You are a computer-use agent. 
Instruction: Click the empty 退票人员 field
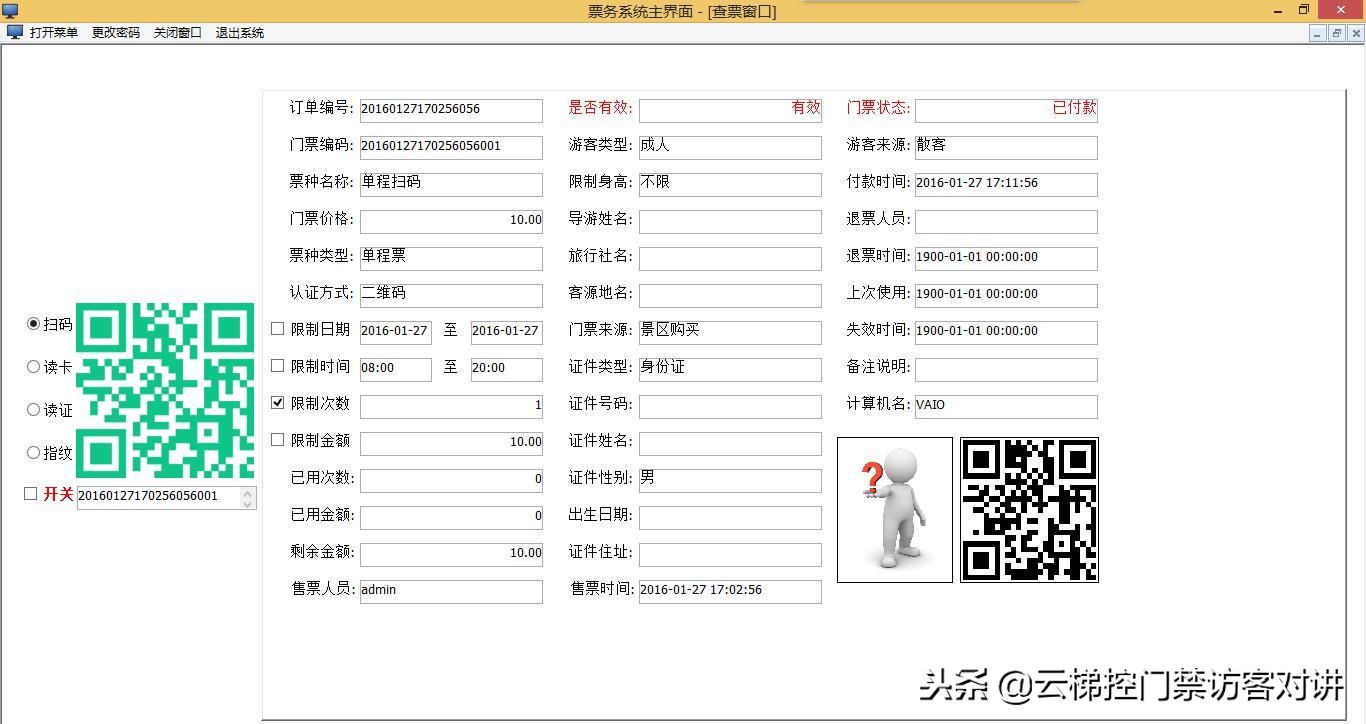point(1006,221)
